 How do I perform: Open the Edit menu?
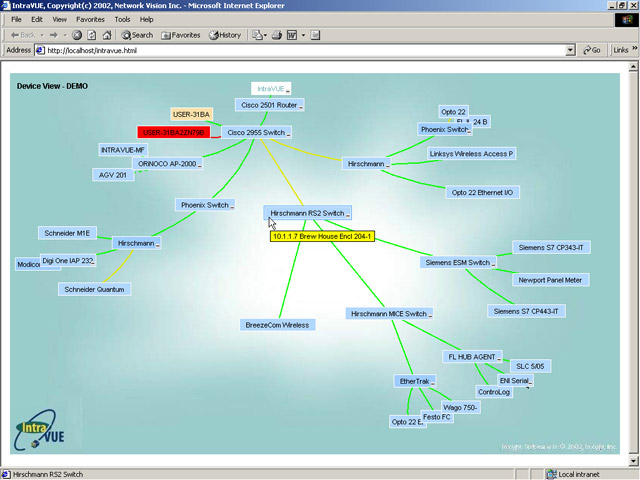click(37, 19)
